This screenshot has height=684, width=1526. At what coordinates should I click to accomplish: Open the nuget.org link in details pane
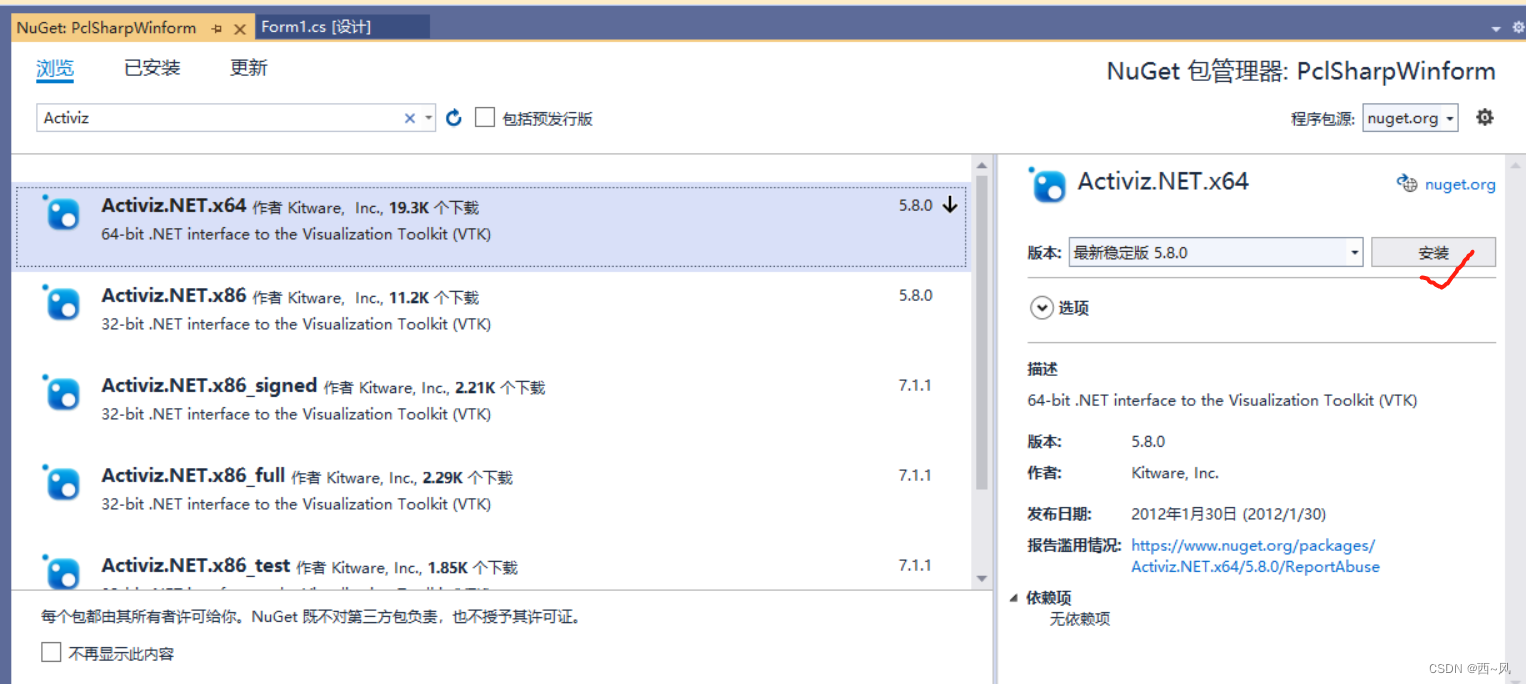point(1460,184)
